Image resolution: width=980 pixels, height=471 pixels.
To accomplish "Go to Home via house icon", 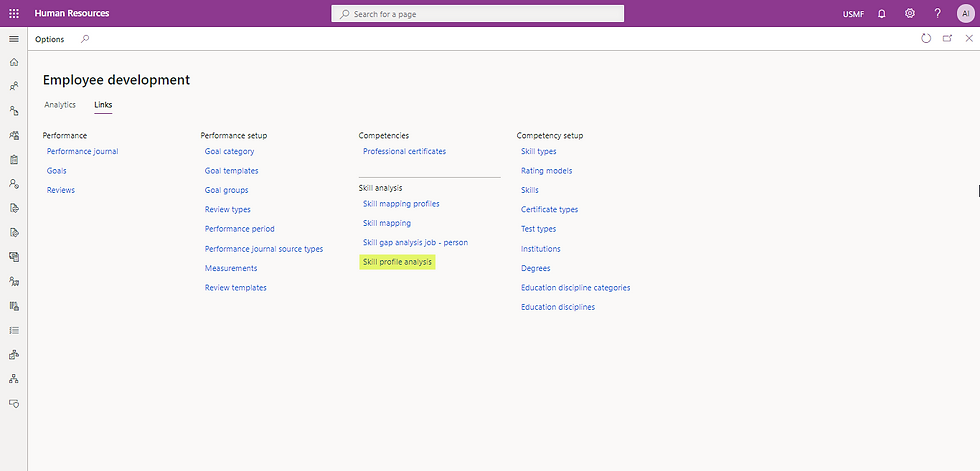I will click(14, 62).
